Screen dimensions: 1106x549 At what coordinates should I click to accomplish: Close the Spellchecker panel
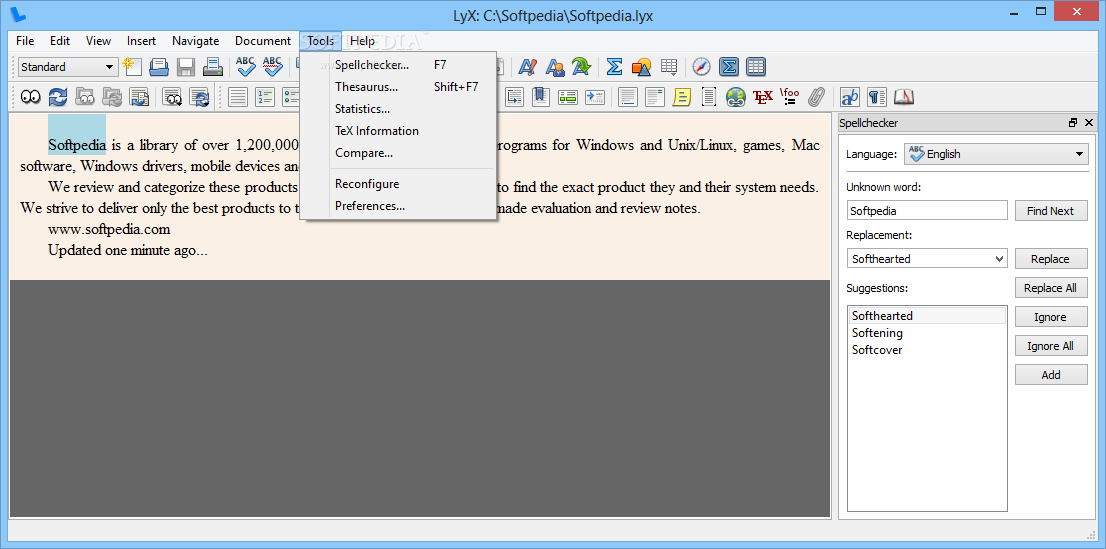point(1089,123)
